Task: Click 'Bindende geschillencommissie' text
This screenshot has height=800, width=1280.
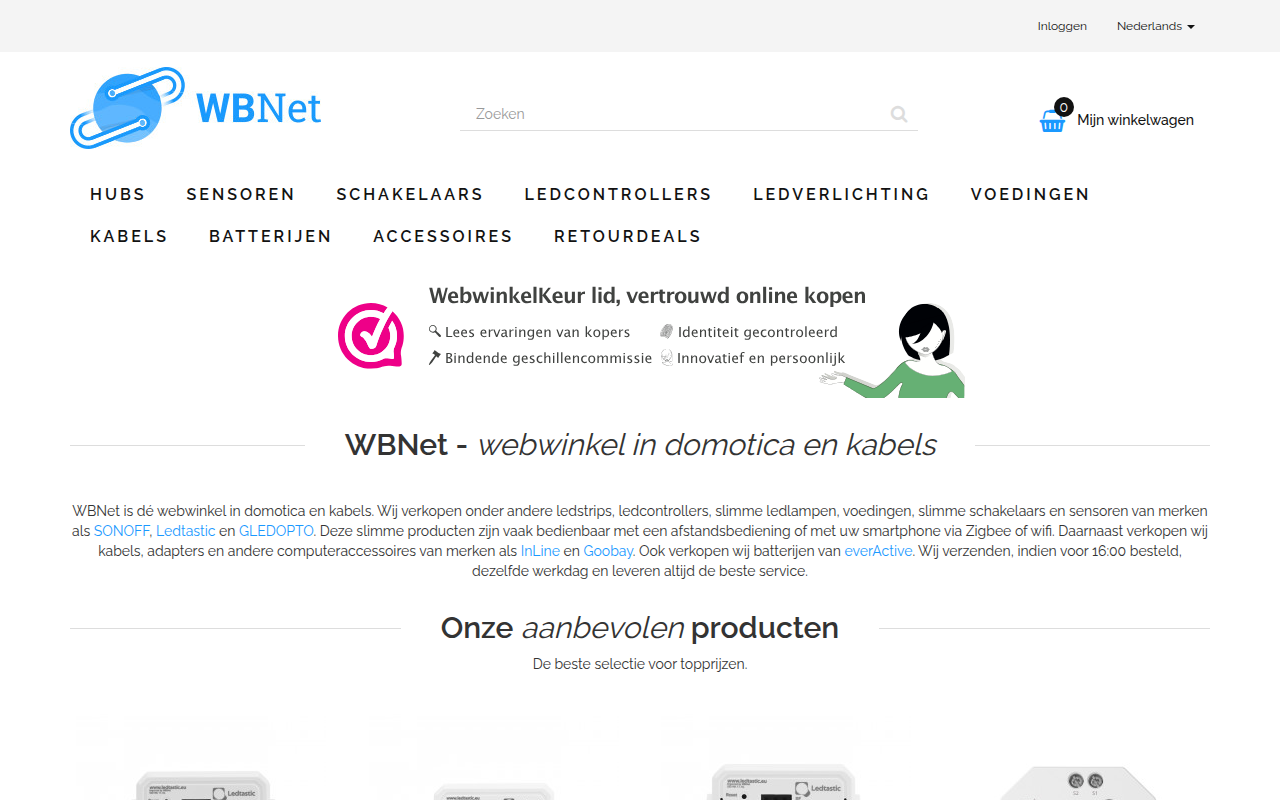Action: tap(548, 358)
